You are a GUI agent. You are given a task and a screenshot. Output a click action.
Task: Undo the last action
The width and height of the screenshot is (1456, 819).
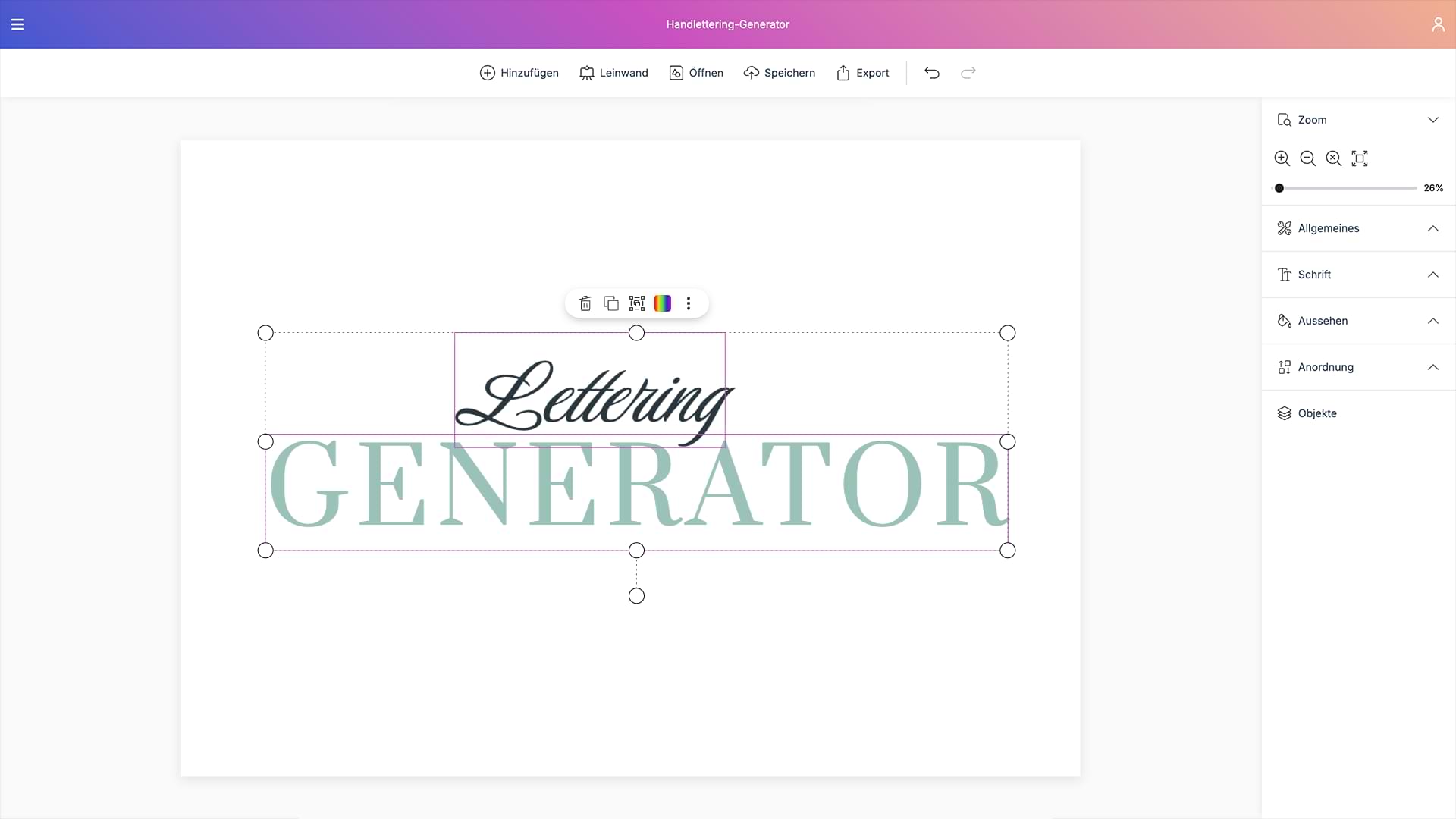point(932,73)
